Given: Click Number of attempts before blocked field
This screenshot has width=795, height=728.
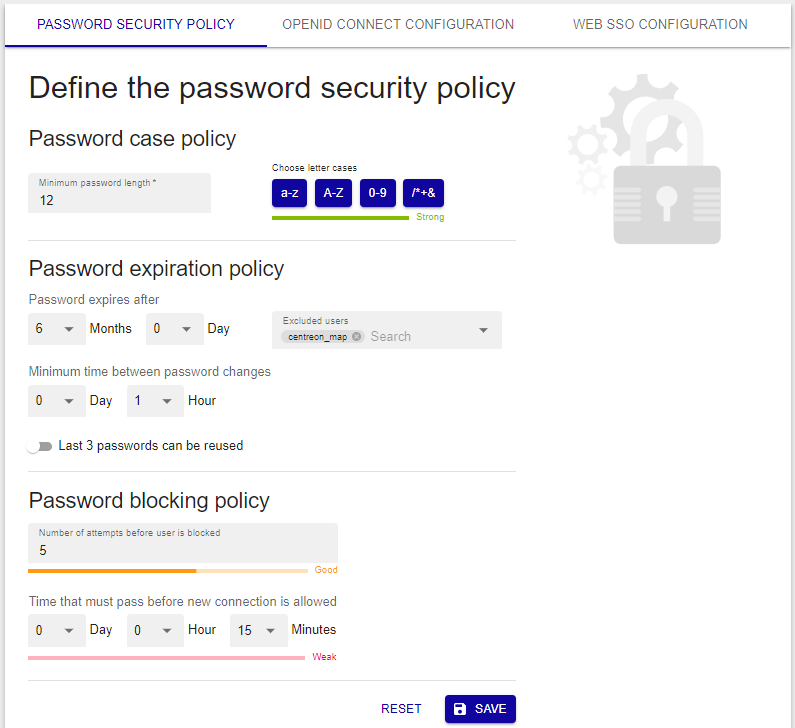Looking at the screenshot, I should [183, 543].
